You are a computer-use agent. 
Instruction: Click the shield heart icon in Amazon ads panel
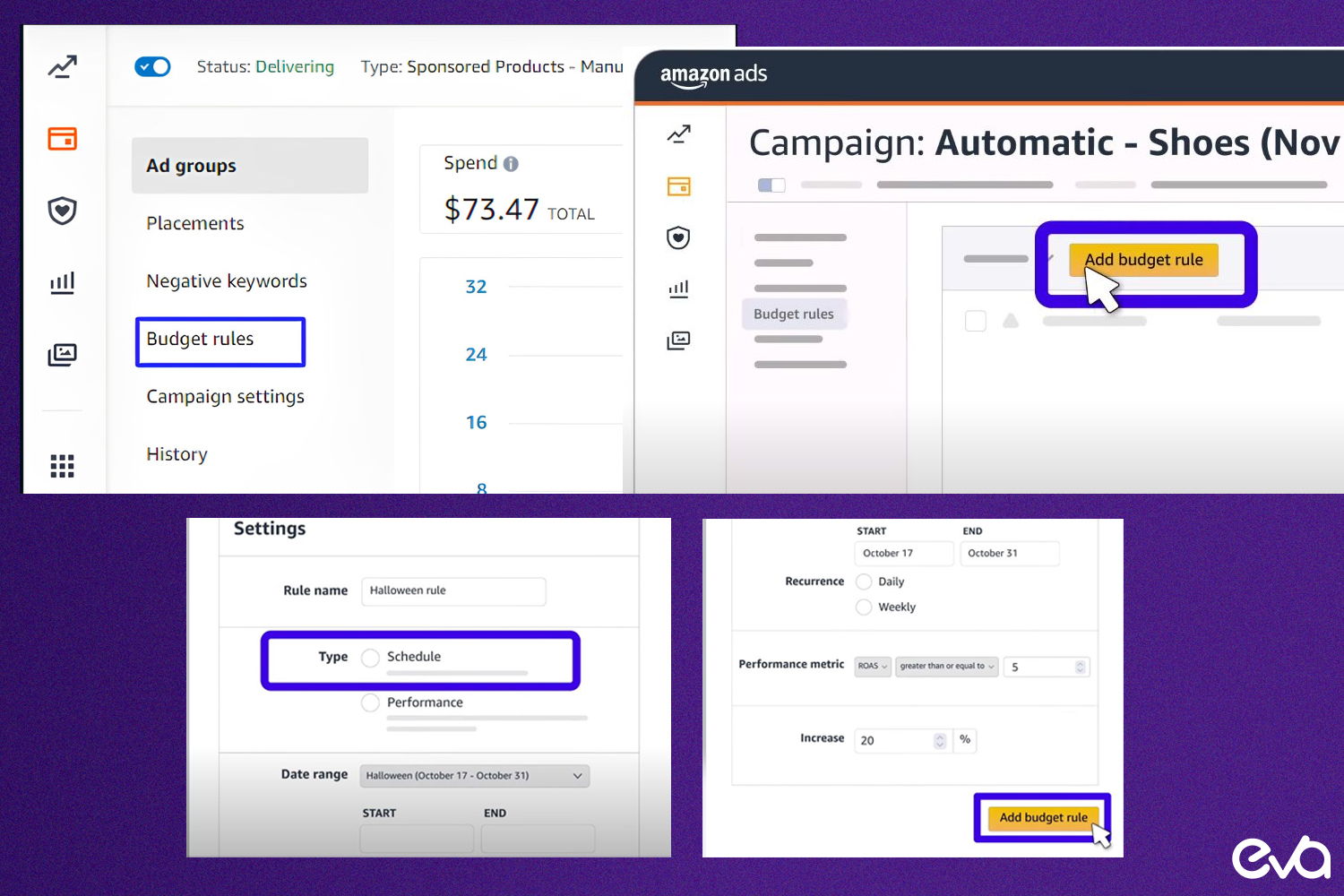(679, 237)
